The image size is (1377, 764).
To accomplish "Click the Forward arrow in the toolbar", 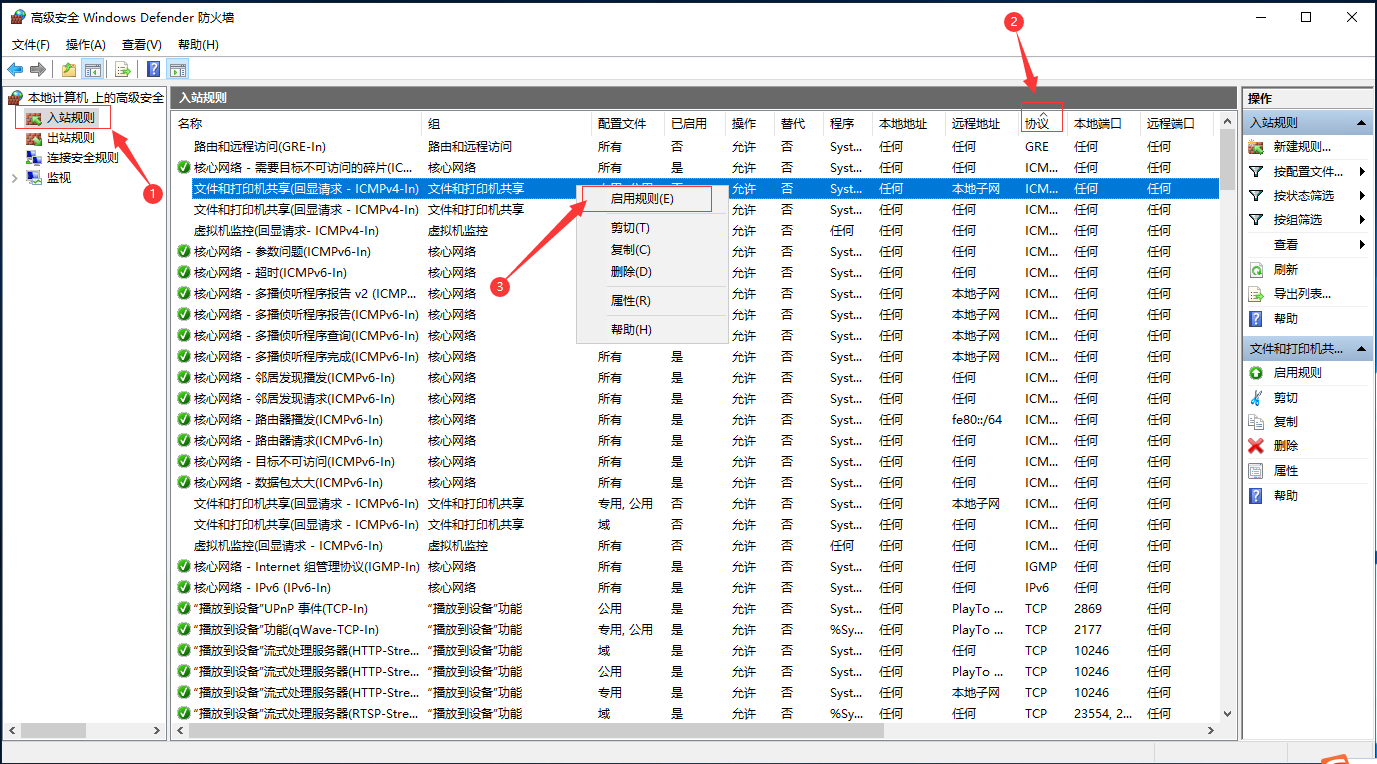I will [38, 69].
